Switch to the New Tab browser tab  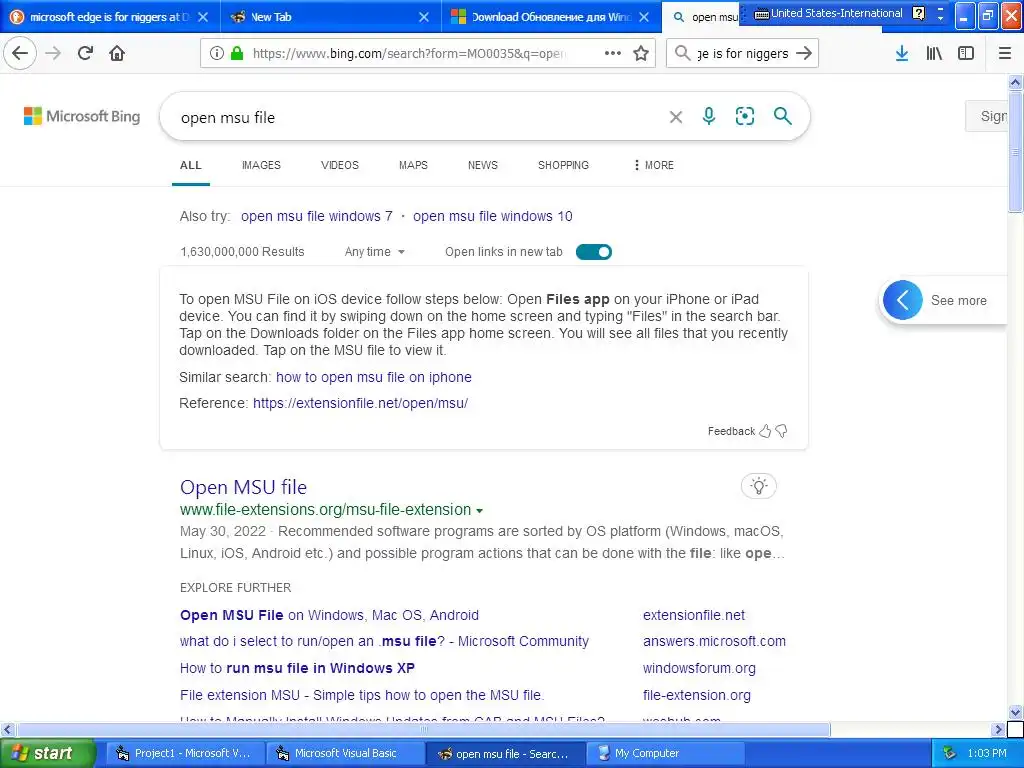[x=332, y=17]
